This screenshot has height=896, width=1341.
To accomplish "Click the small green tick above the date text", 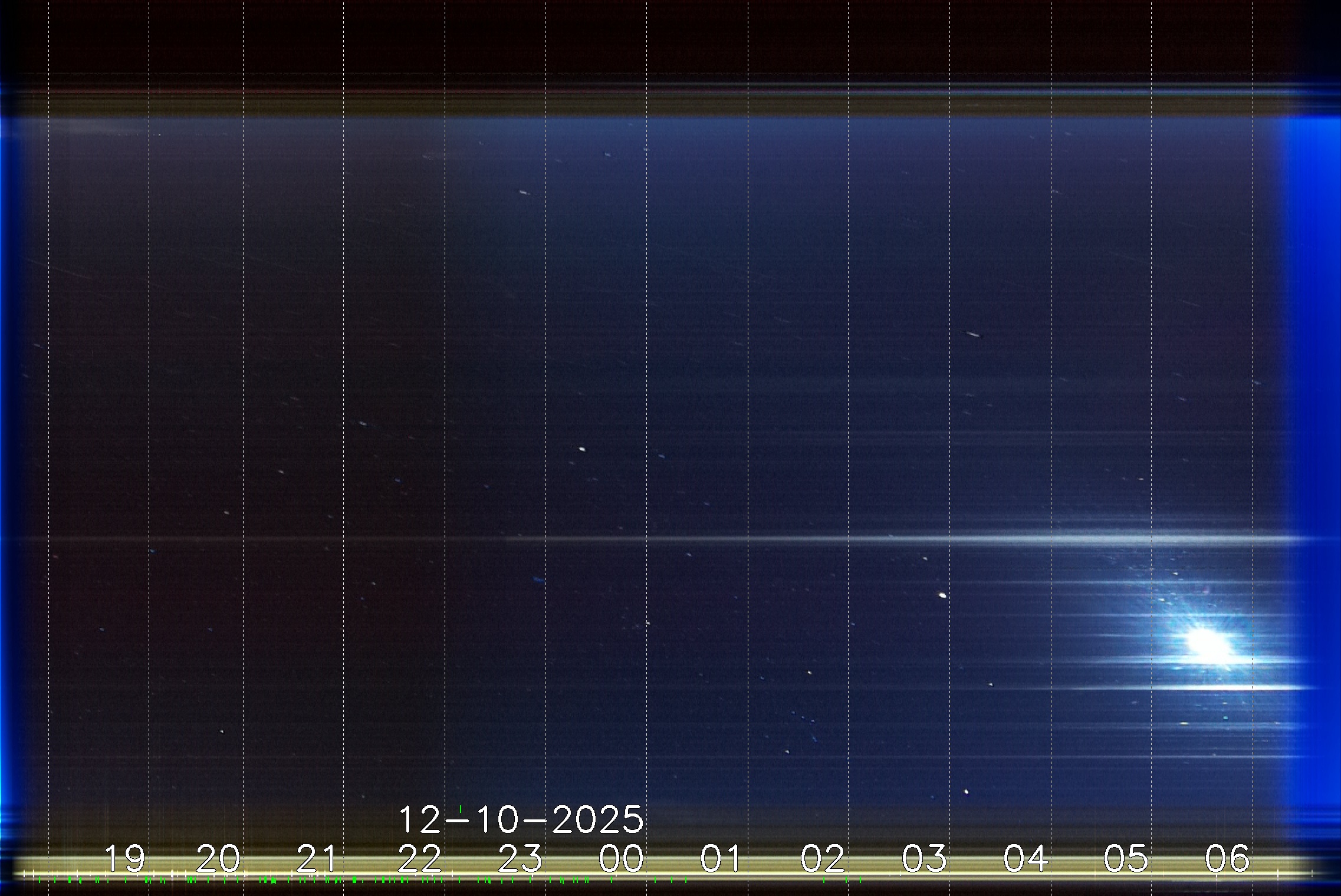I will pyautogui.click(x=460, y=808).
